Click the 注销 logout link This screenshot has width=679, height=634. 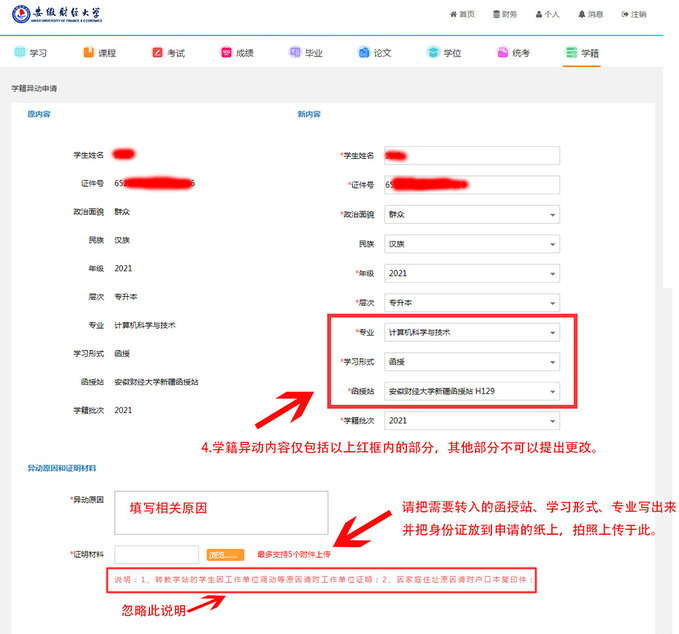633,15
